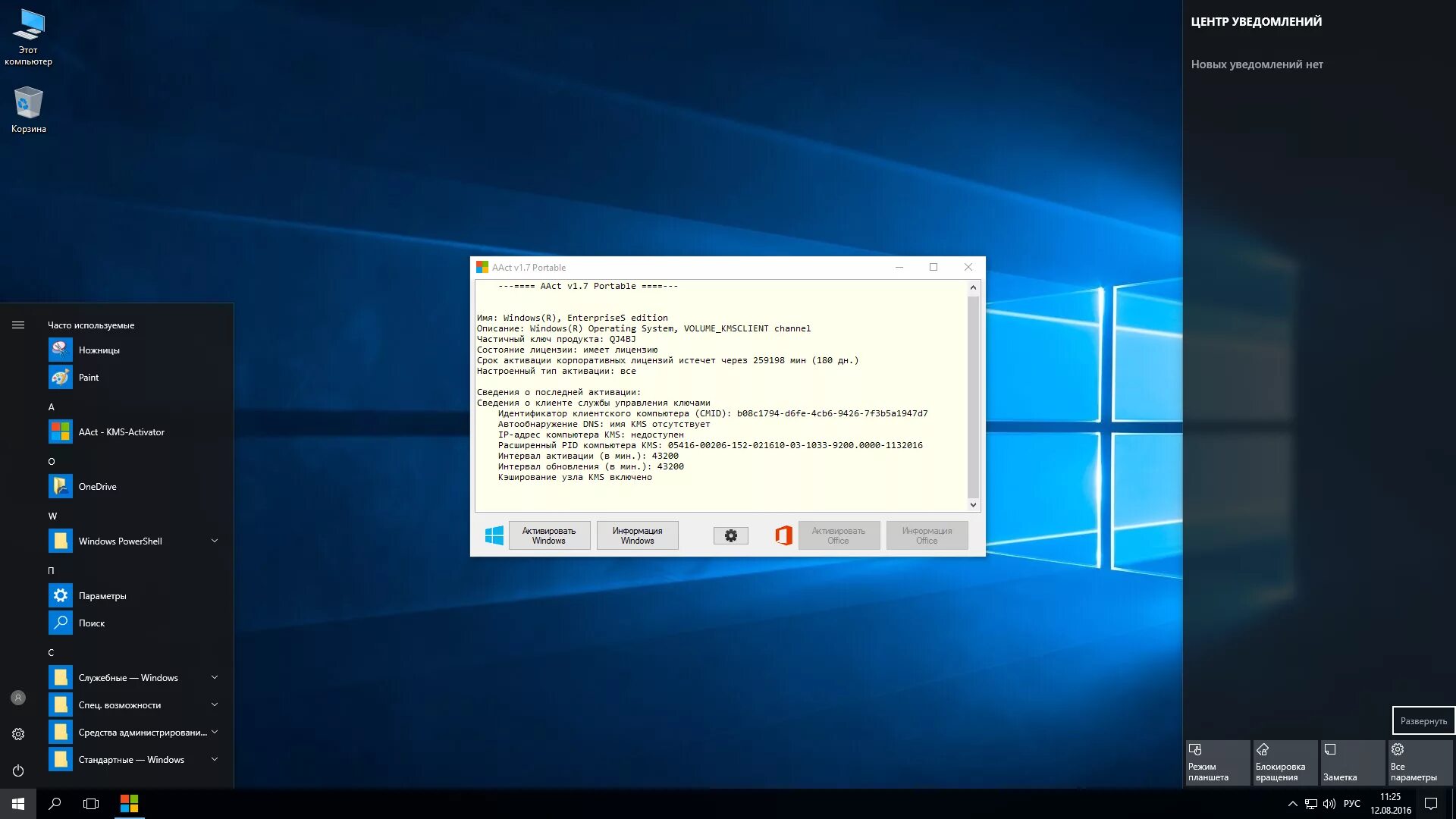
Task: Click the AAct log vertical scrollbar thumb
Action: pos(973,397)
